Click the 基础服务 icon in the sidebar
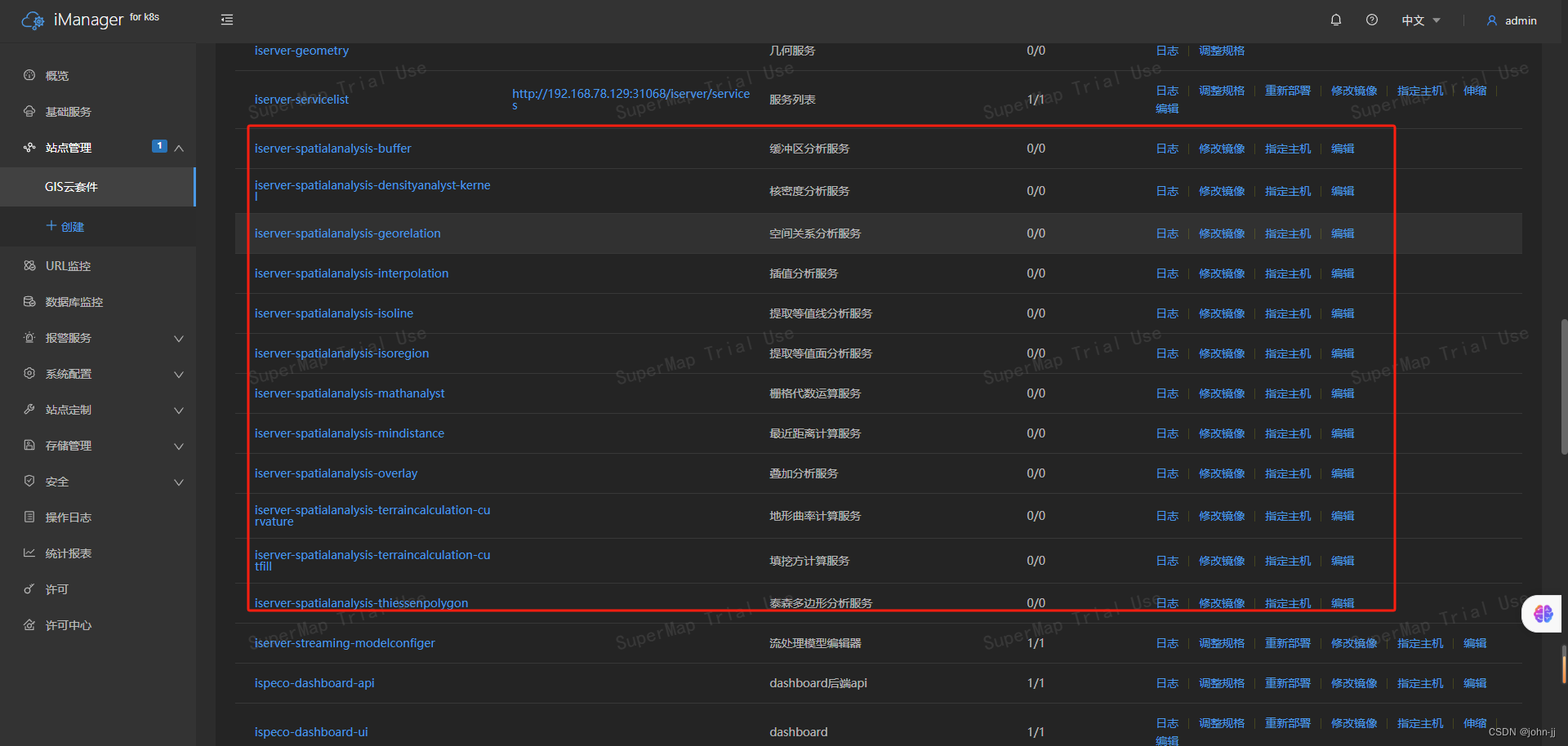Screen dimensions: 1568x746 coord(29,111)
